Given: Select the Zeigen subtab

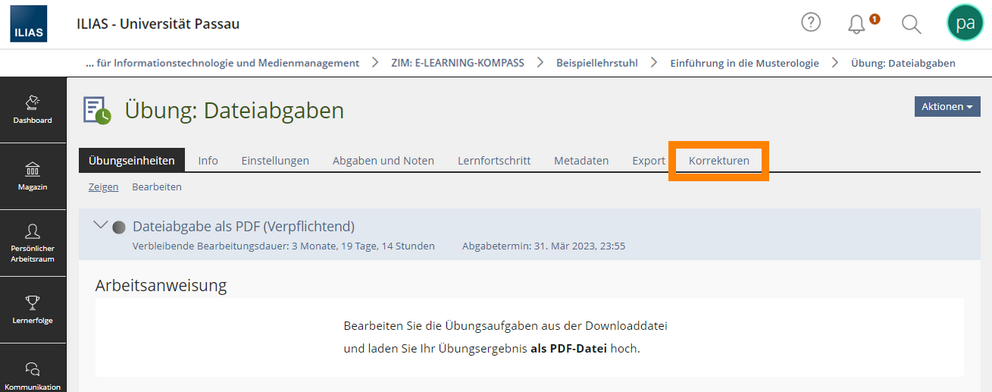Looking at the screenshot, I should click(103, 187).
